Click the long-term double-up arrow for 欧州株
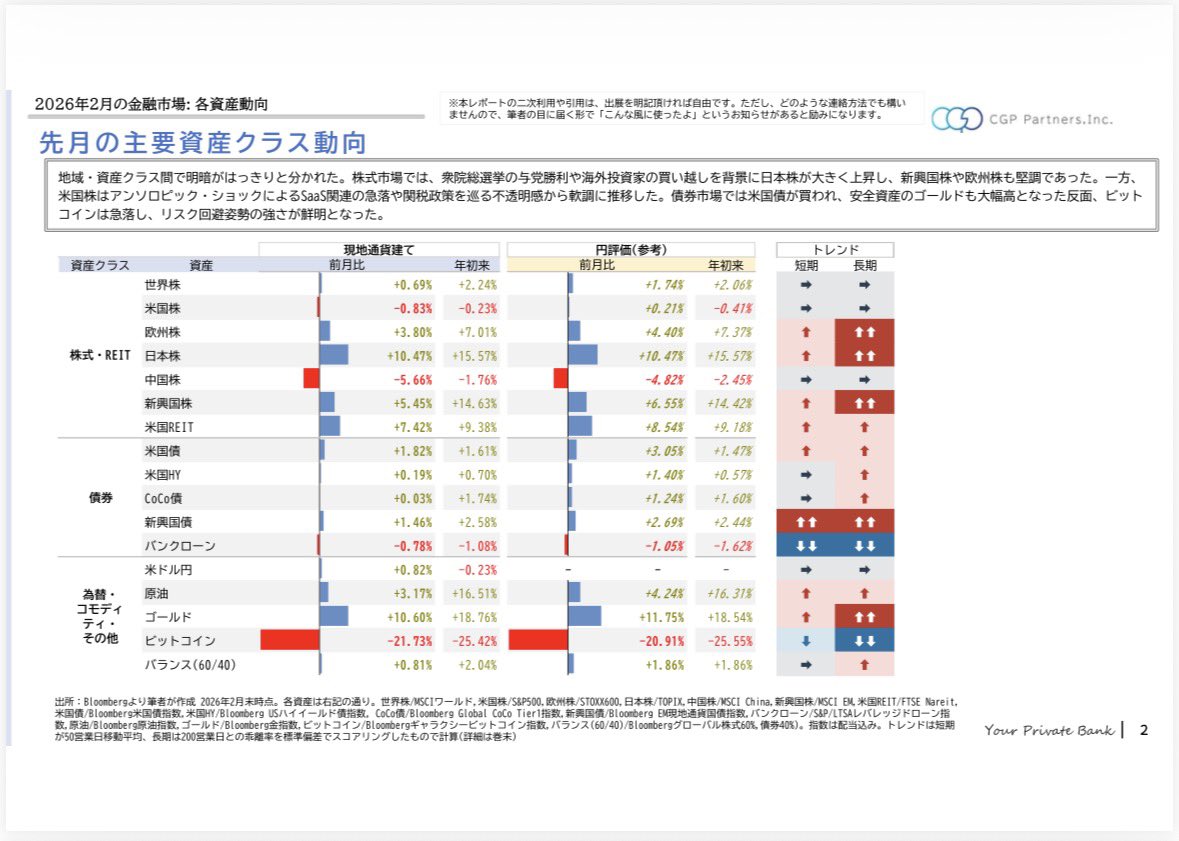 864,332
